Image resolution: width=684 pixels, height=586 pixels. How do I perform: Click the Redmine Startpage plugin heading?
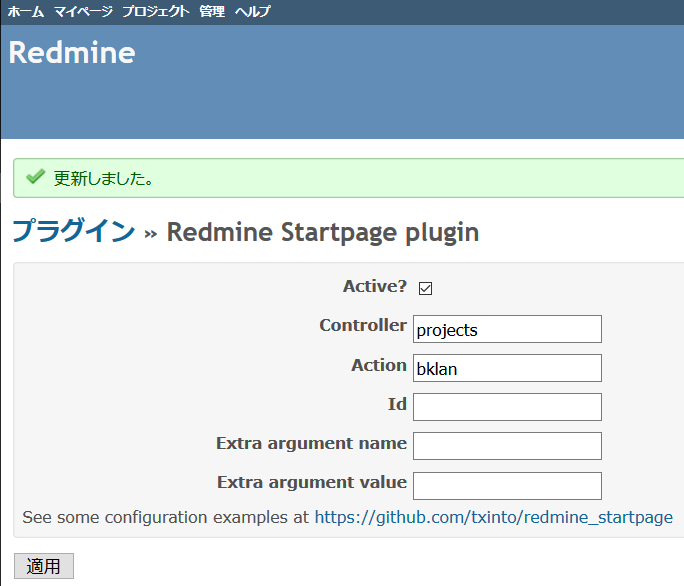point(322,232)
